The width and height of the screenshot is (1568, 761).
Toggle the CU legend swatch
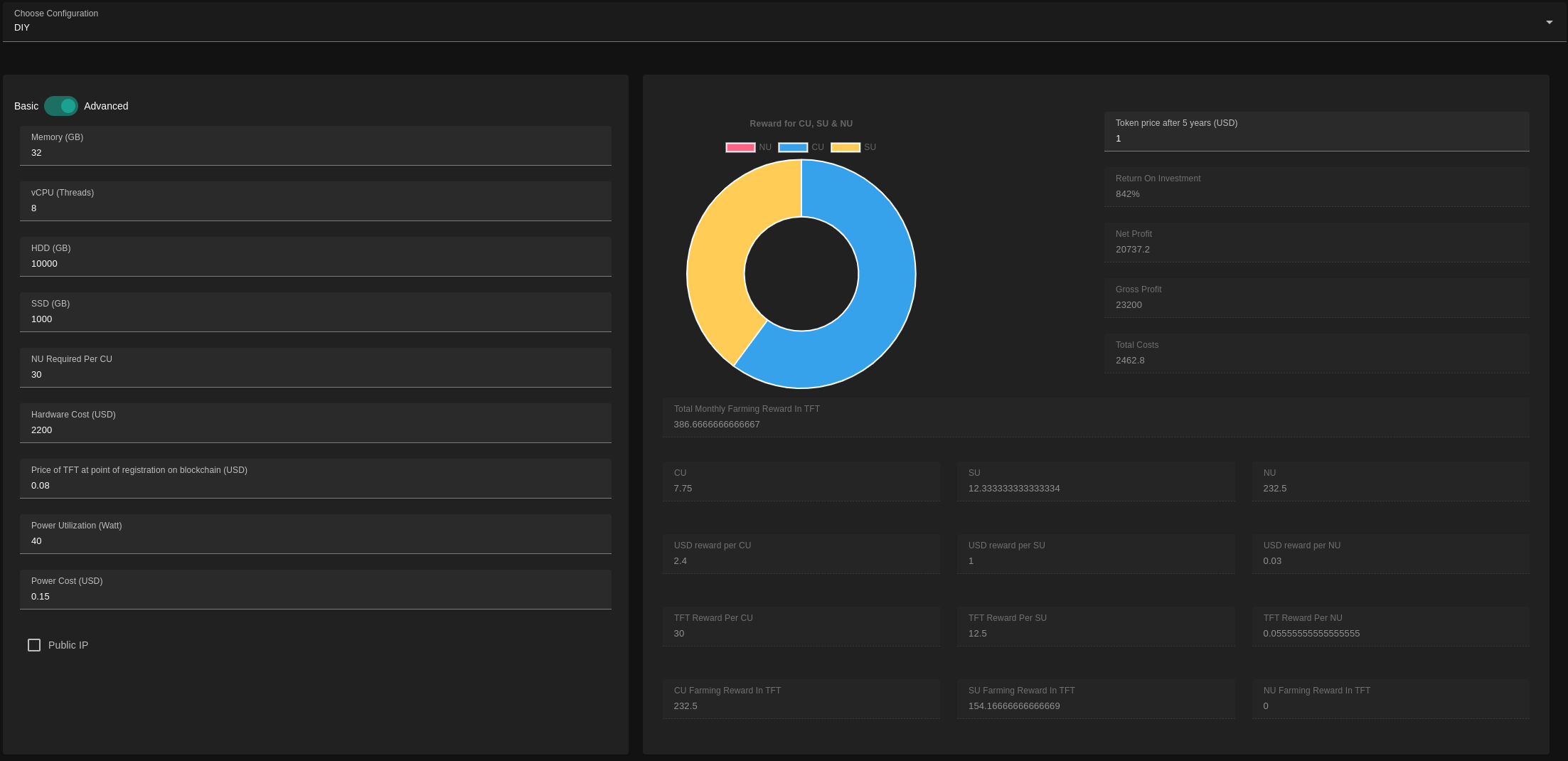click(x=793, y=147)
